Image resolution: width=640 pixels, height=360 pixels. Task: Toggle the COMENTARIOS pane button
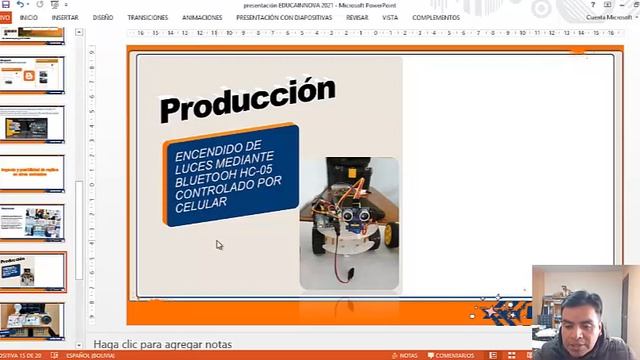click(x=451, y=356)
